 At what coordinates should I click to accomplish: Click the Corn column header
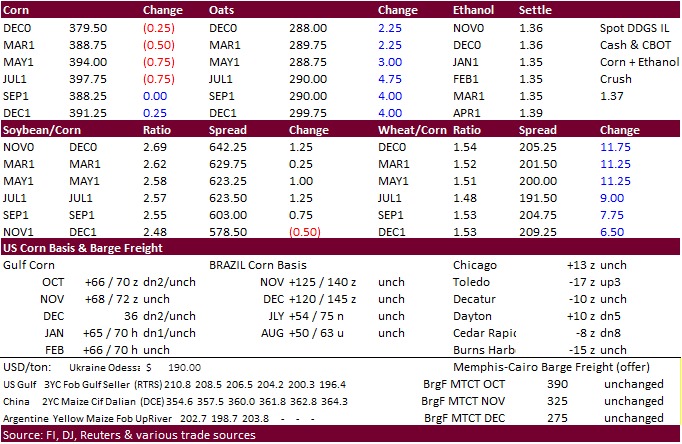20,11
